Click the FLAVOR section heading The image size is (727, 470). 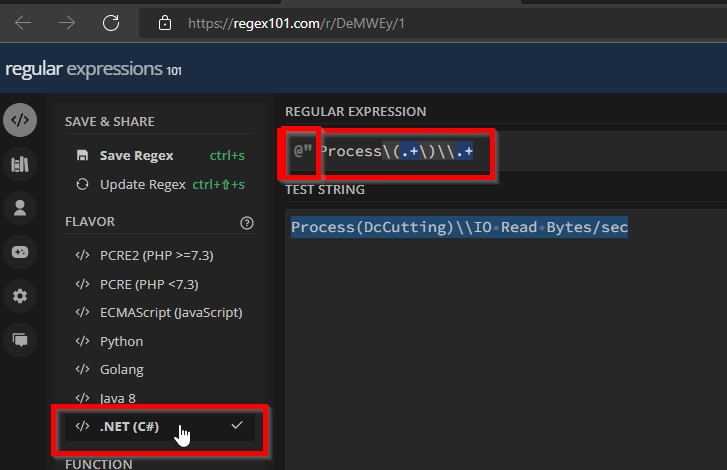(x=90, y=222)
